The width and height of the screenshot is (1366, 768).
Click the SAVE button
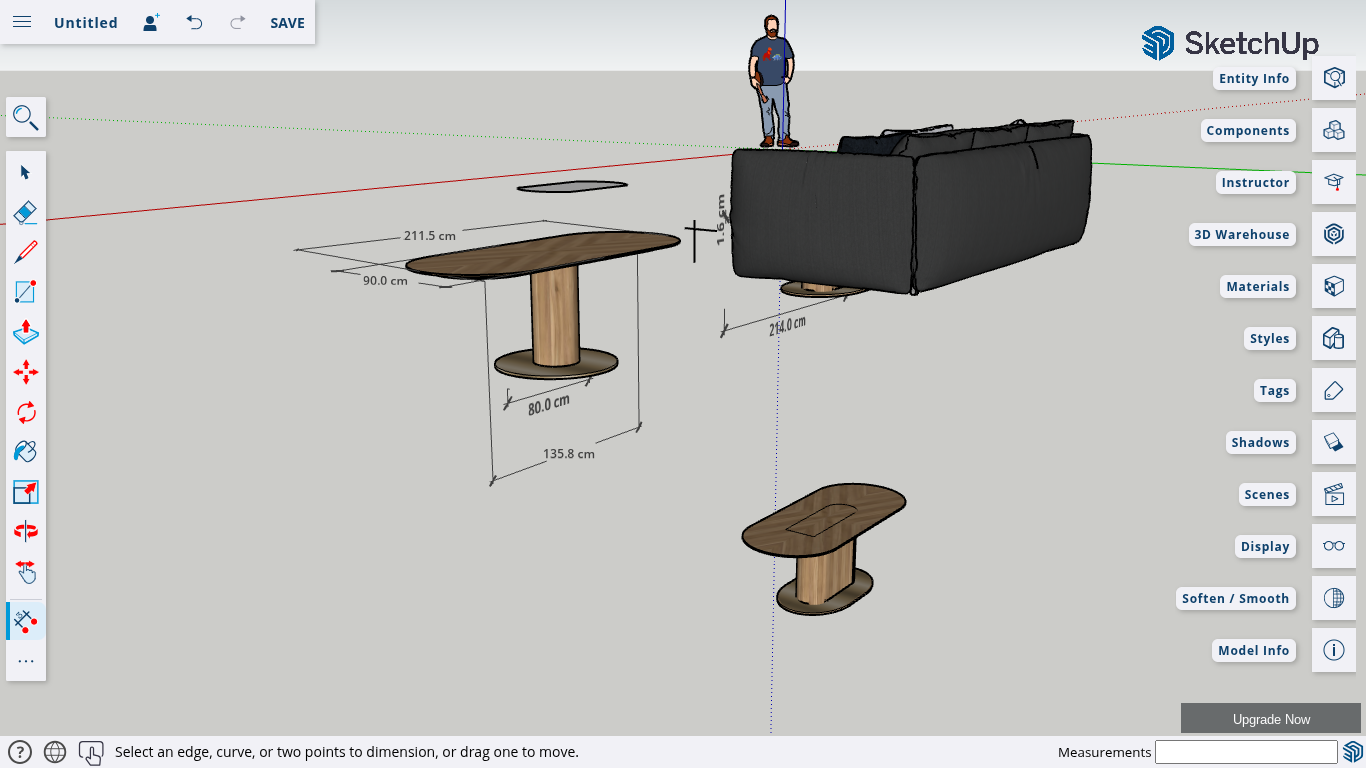pyautogui.click(x=287, y=22)
